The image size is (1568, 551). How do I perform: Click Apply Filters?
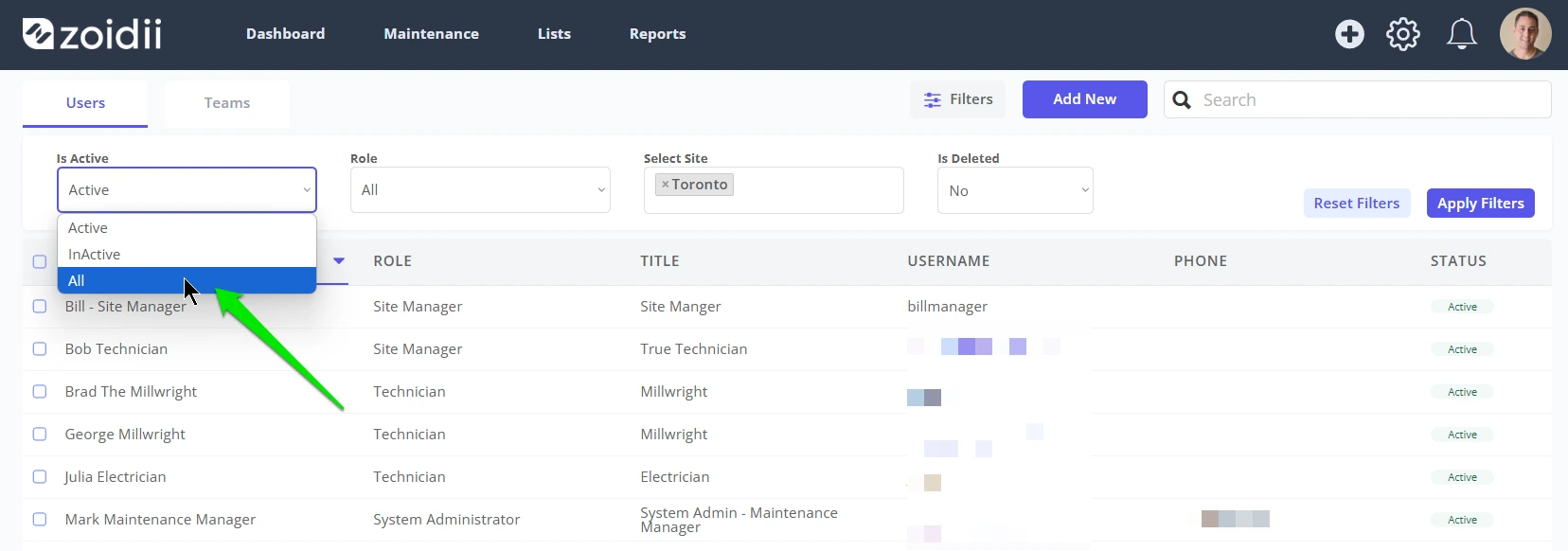(x=1481, y=204)
